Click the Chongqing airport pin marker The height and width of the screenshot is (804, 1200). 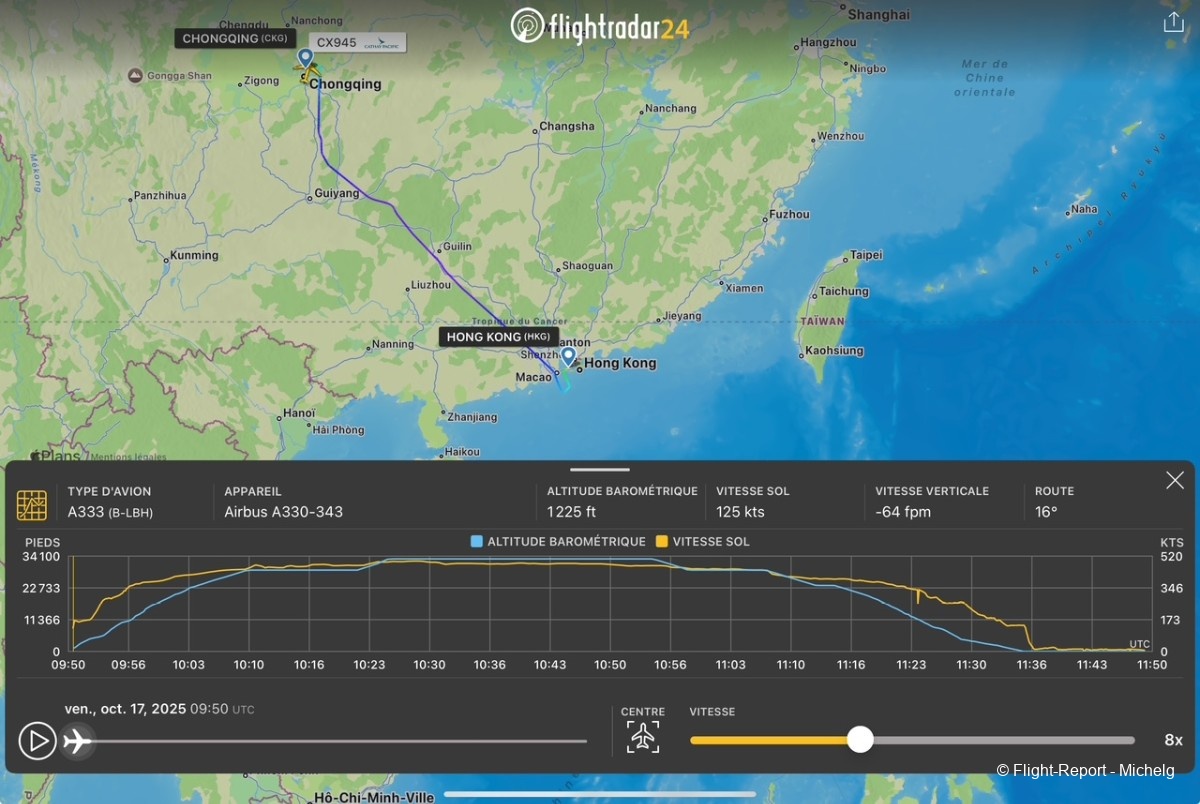point(305,58)
